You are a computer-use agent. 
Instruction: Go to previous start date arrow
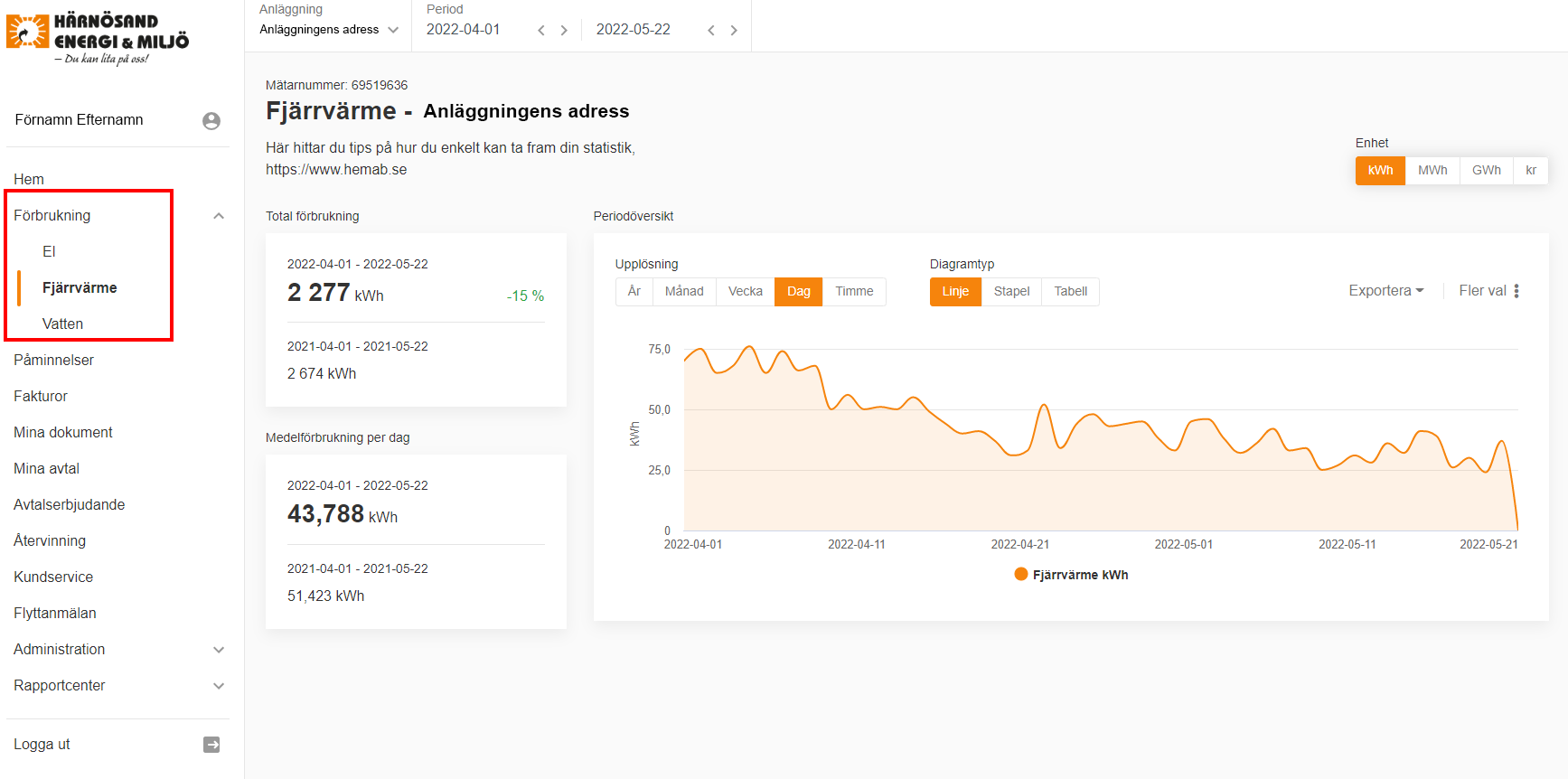pos(541,31)
